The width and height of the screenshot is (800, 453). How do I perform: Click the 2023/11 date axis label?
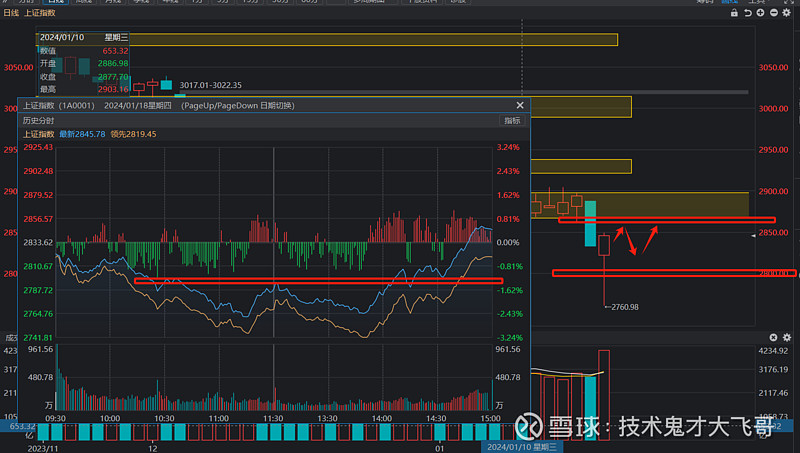point(43,448)
